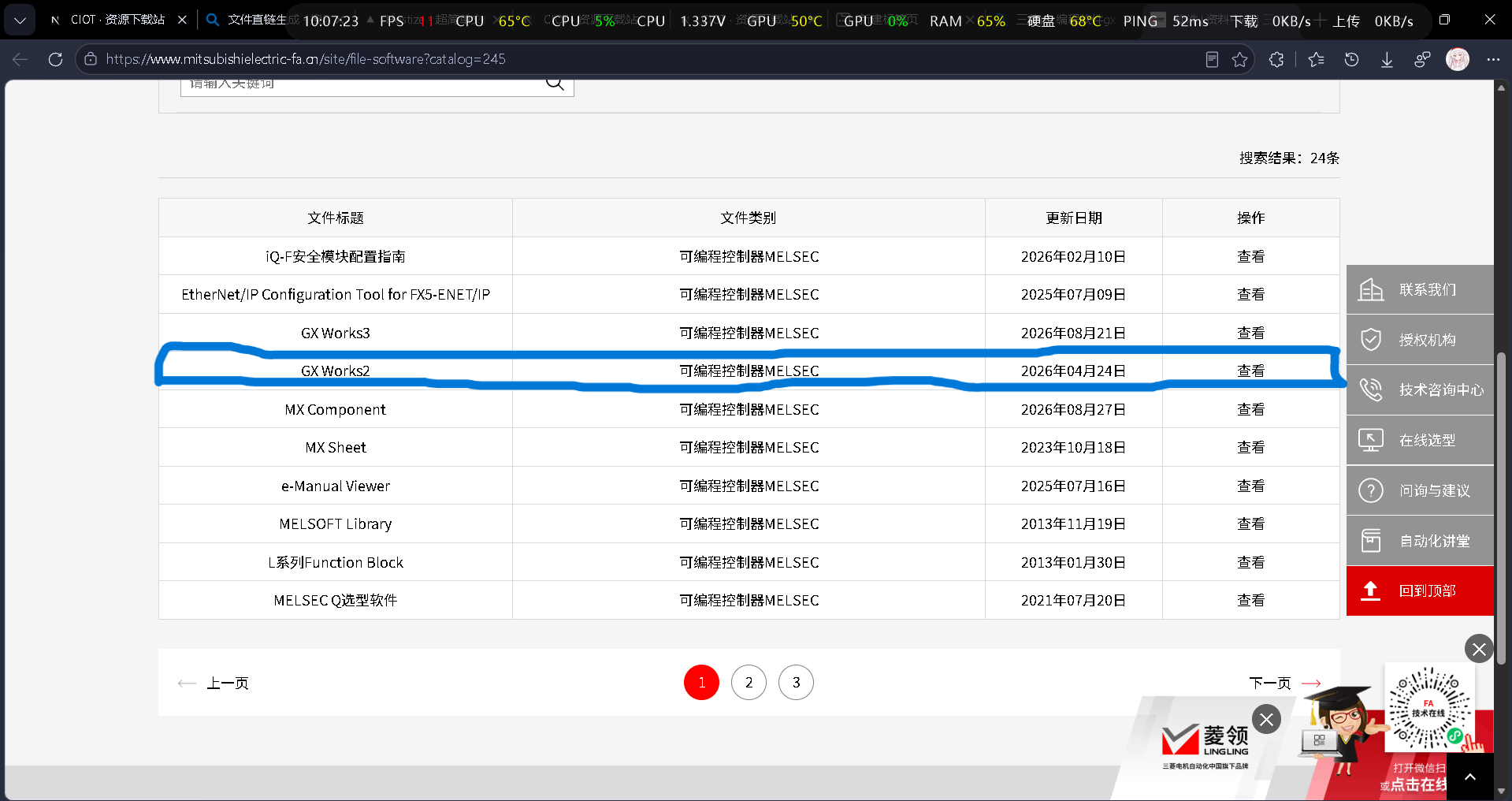Click the page vertical scrollbar thumb
This screenshot has height=801, width=1512.
pyautogui.click(x=1501, y=508)
